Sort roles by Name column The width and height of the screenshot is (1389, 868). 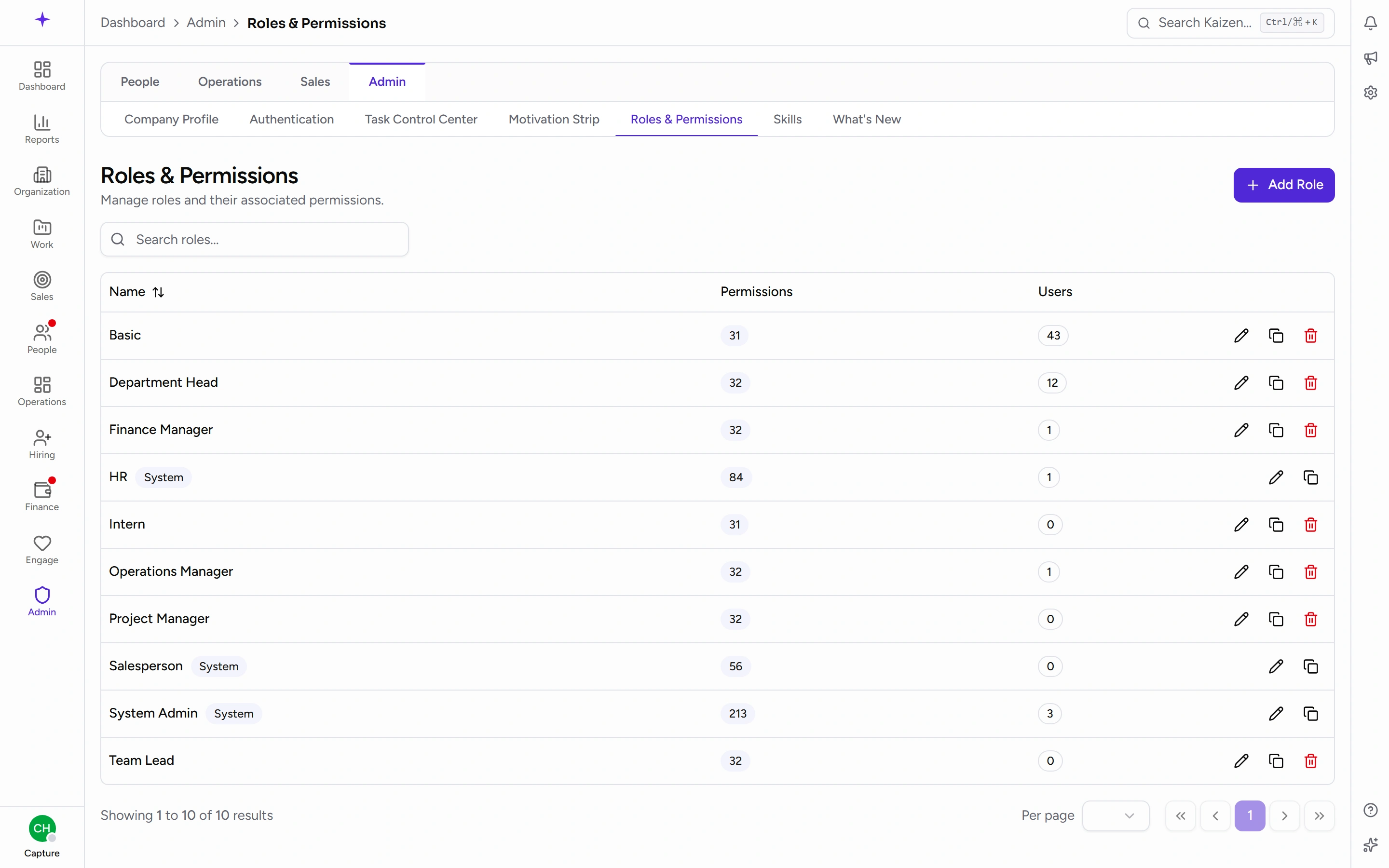click(136, 292)
